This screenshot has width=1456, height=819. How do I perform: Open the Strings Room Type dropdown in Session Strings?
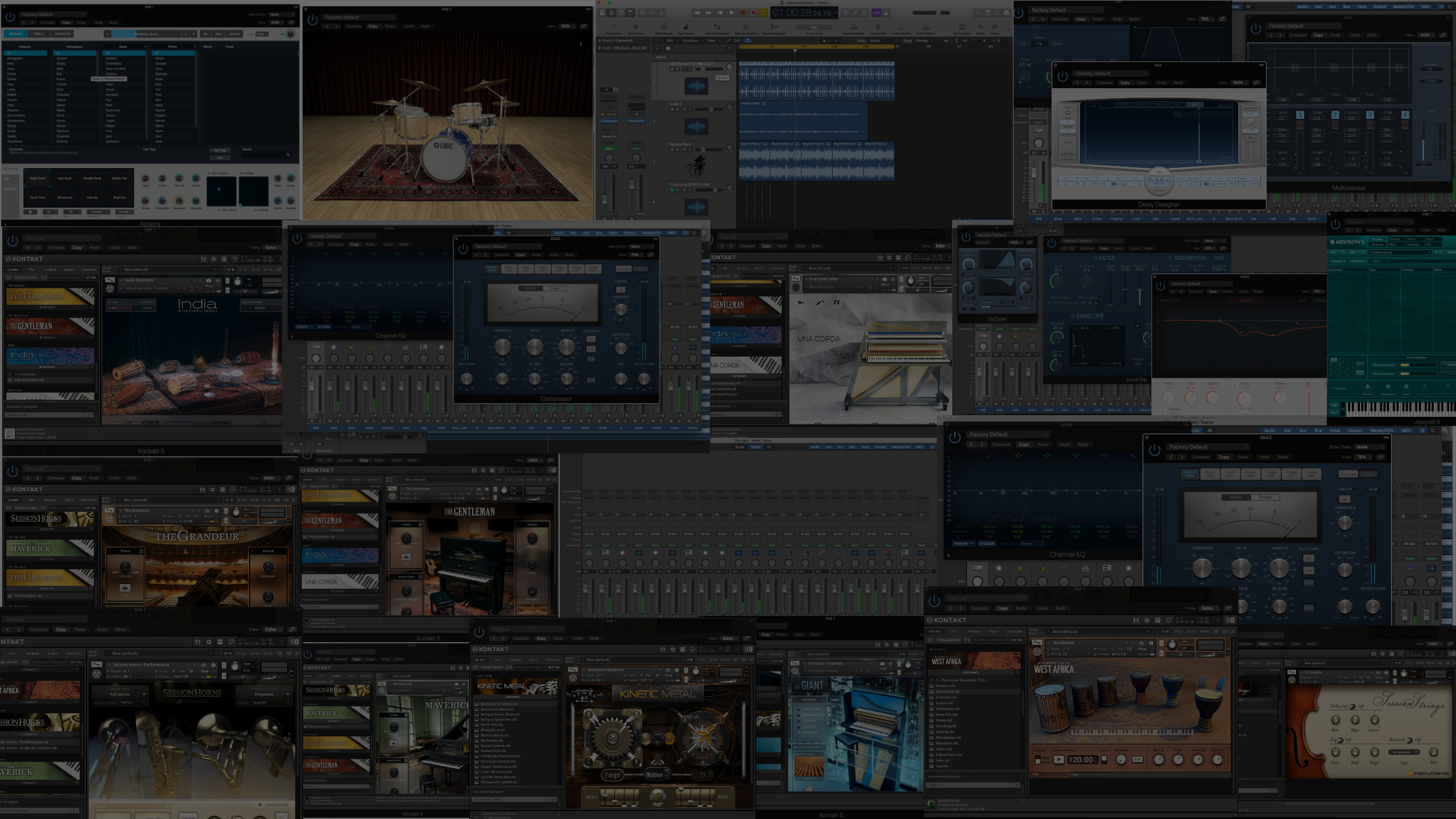pos(1404,752)
